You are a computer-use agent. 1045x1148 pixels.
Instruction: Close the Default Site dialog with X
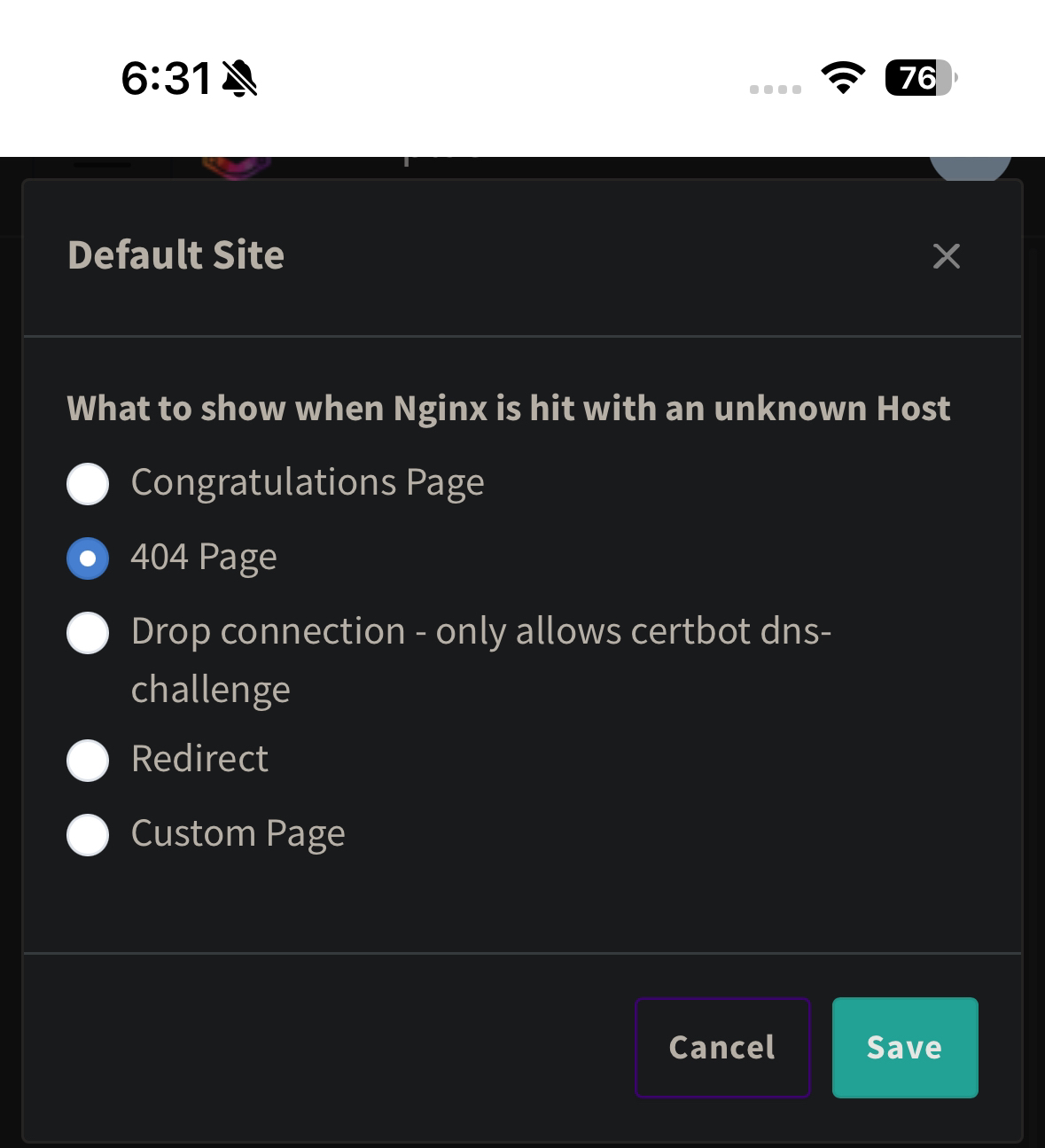point(947,256)
